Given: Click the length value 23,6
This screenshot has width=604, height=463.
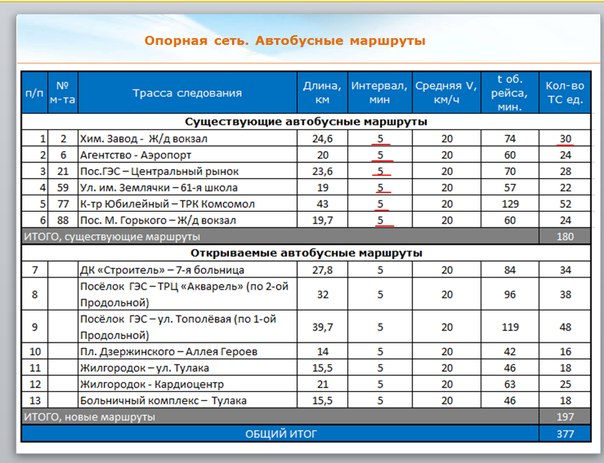Looking at the screenshot, I should 322,171.
